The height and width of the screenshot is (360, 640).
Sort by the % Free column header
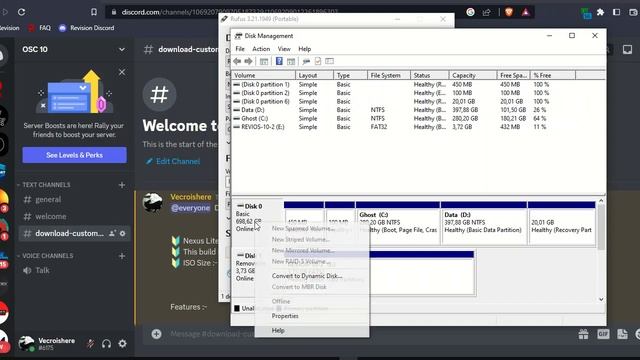[553, 76]
